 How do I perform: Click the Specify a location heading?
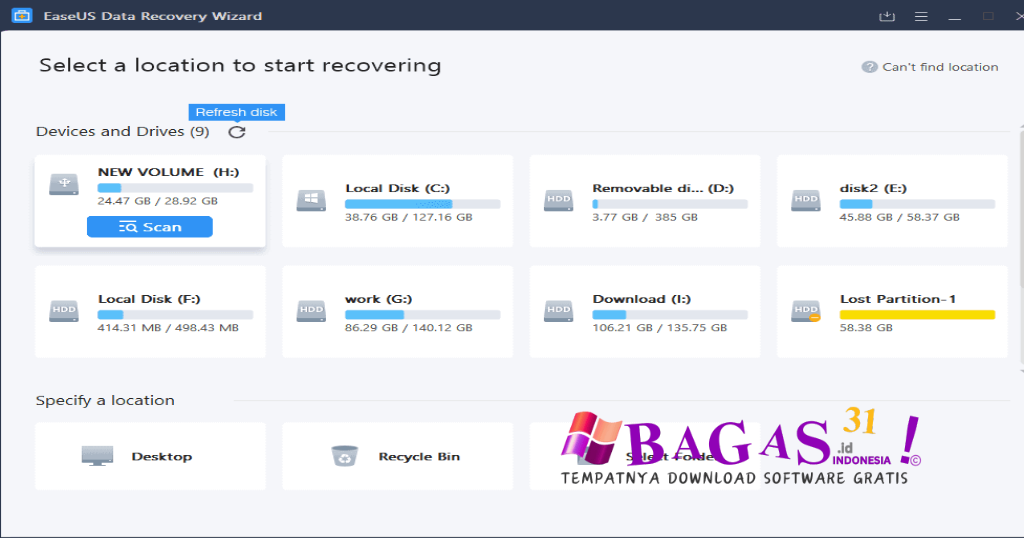tap(105, 400)
